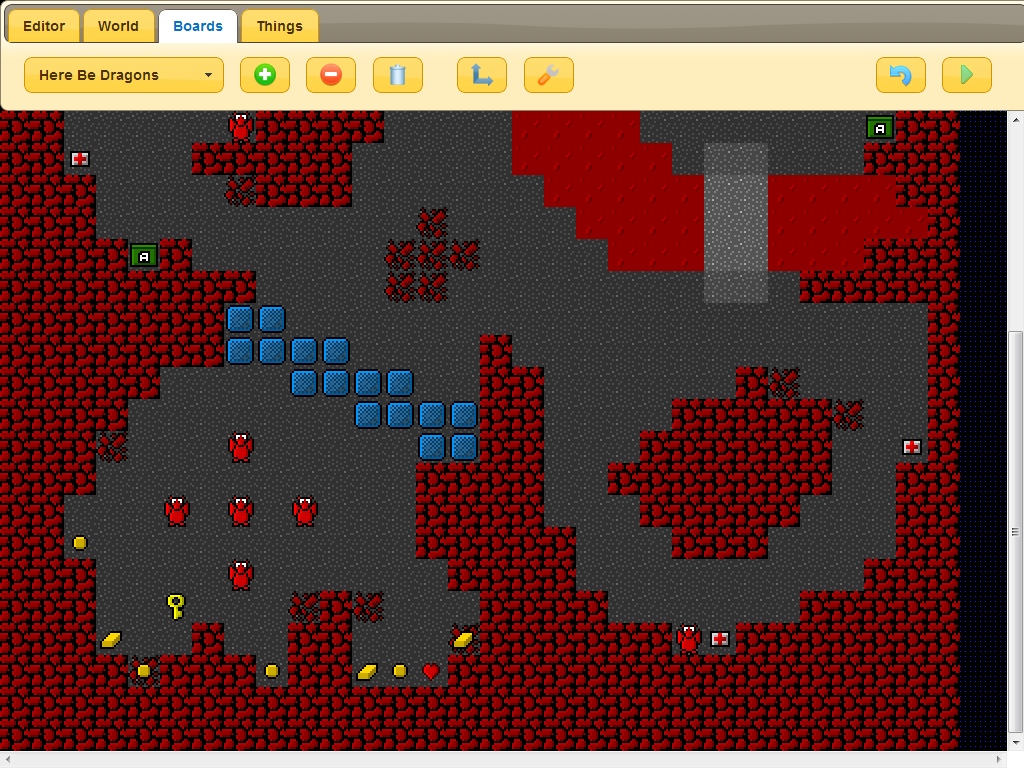This screenshot has height=768, width=1024.
Task: Click the medkit in the top-left cave
Action: click(x=80, y=159)
